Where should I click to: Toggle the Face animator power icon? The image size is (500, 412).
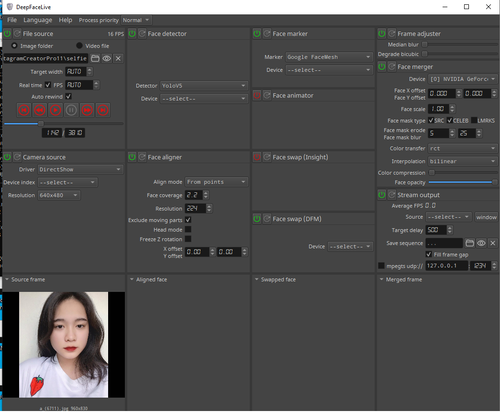[257, 96]
